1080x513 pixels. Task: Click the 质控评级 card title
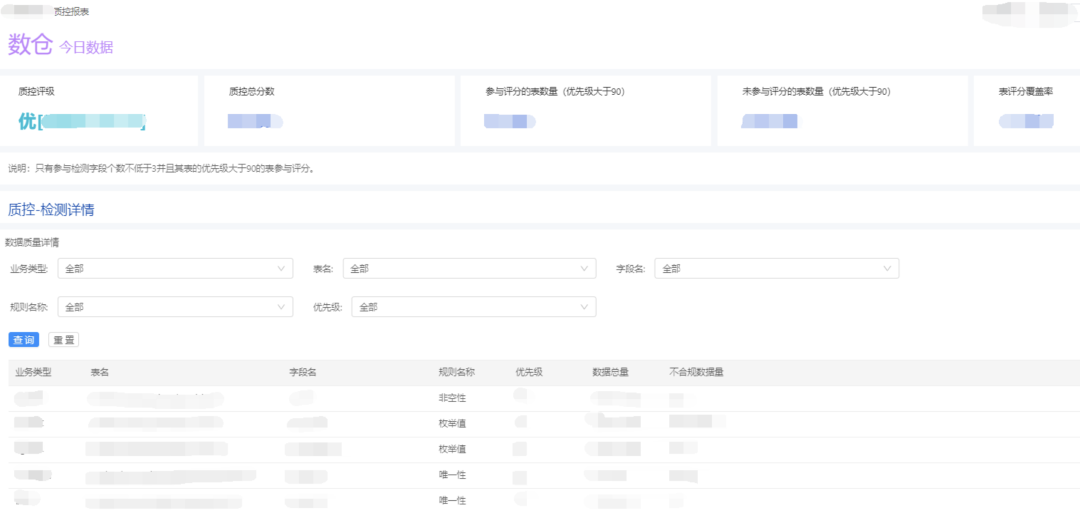tap(36, 92)
